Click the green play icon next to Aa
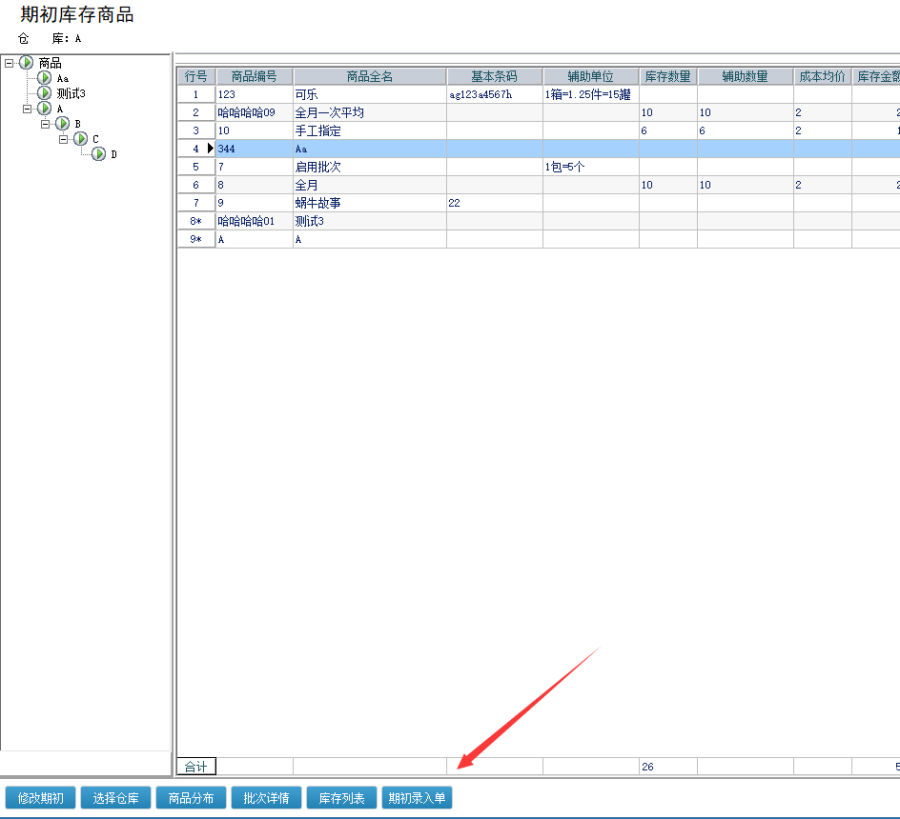This screenshot has height=819, width=900. pos(44,78)
